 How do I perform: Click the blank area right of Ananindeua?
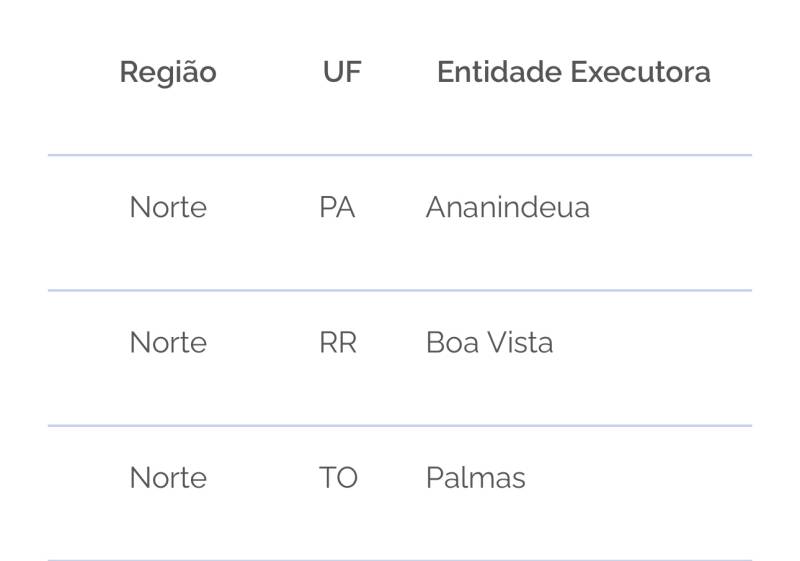[x=671, y=208]
